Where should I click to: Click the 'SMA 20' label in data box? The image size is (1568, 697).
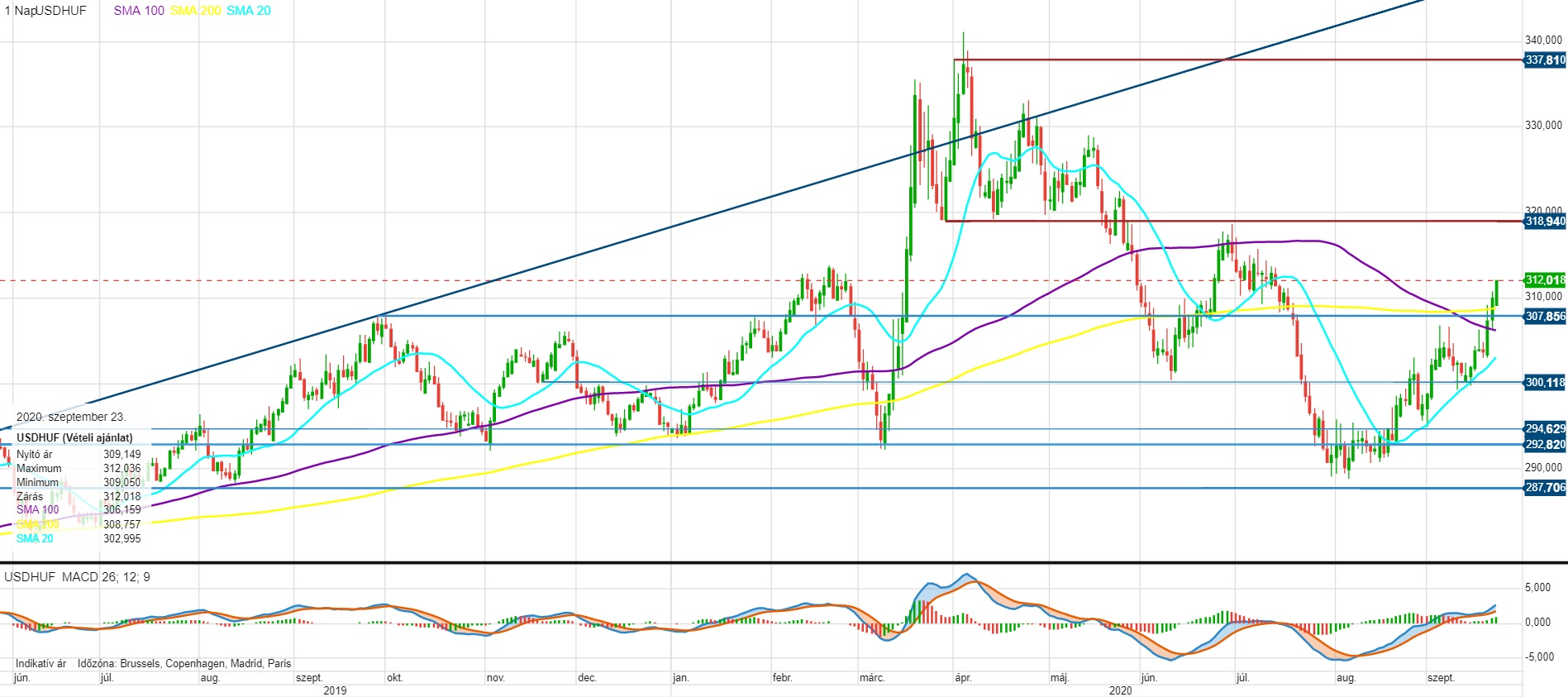pos(35,539)
